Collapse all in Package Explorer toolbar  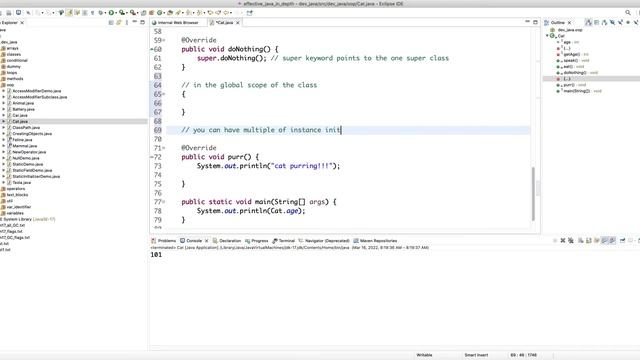111,22
